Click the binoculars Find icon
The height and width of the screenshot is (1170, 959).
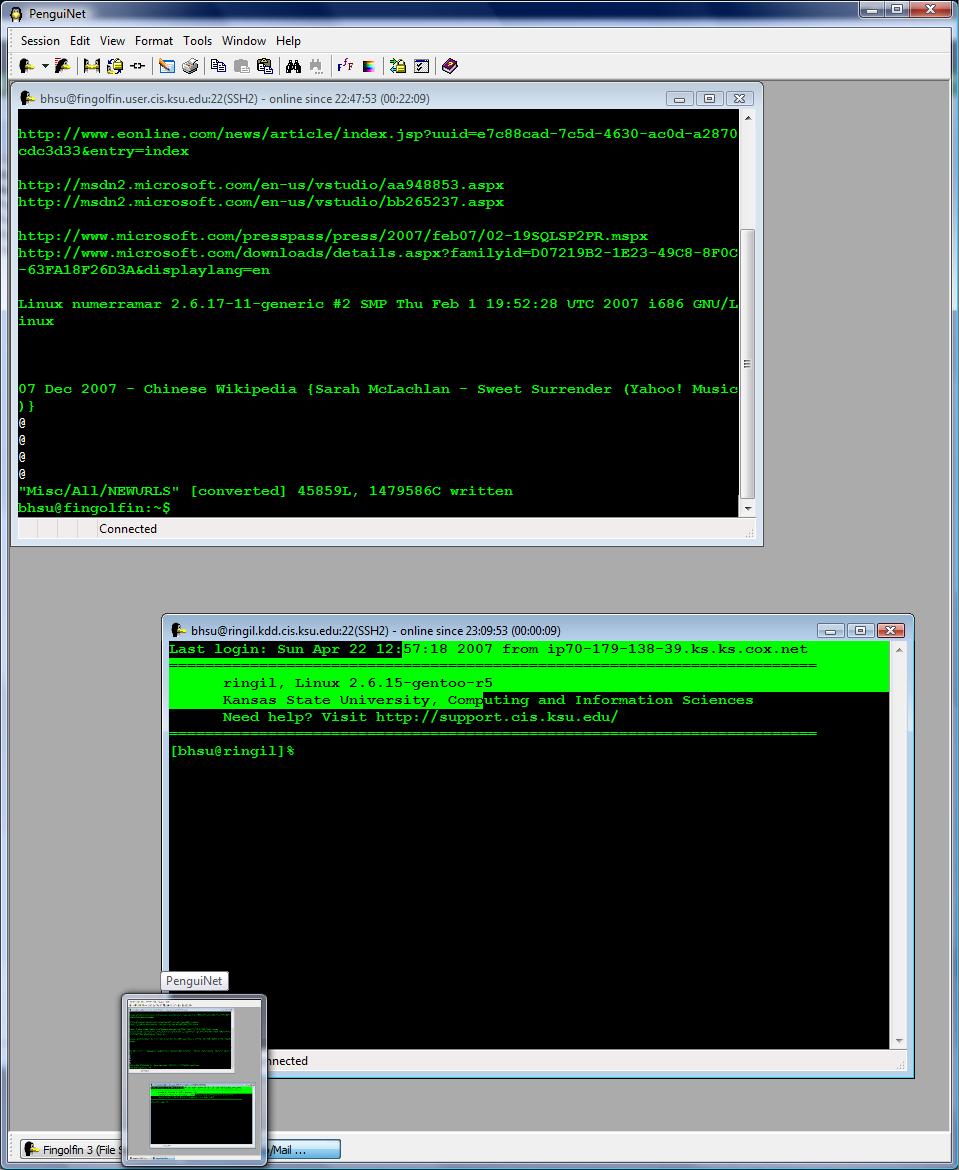pyautogui.click(x=293, y=66)
